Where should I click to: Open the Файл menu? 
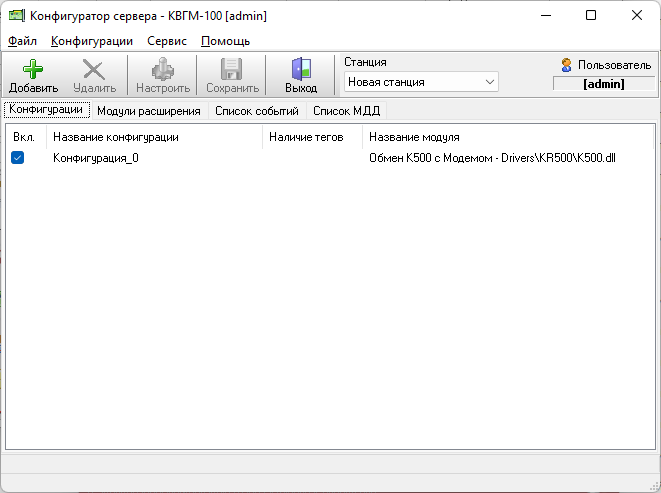tap(22, 41)
